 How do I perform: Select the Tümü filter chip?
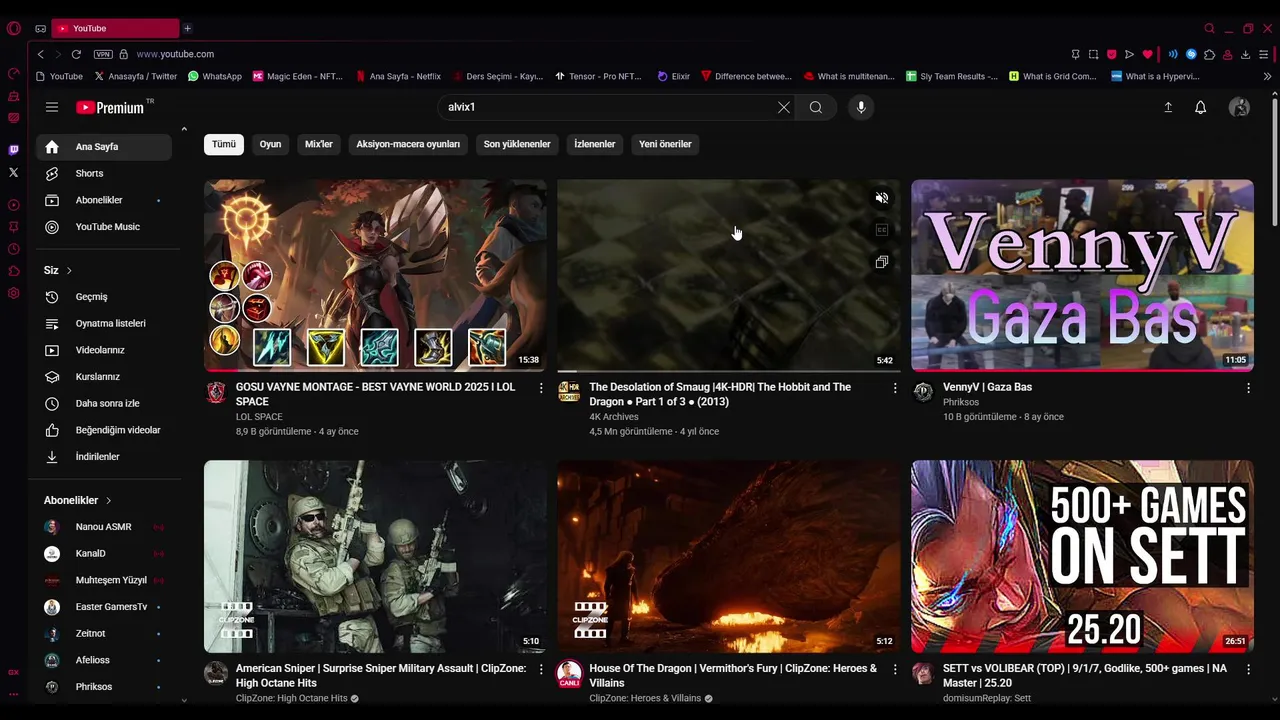point(224,144)
